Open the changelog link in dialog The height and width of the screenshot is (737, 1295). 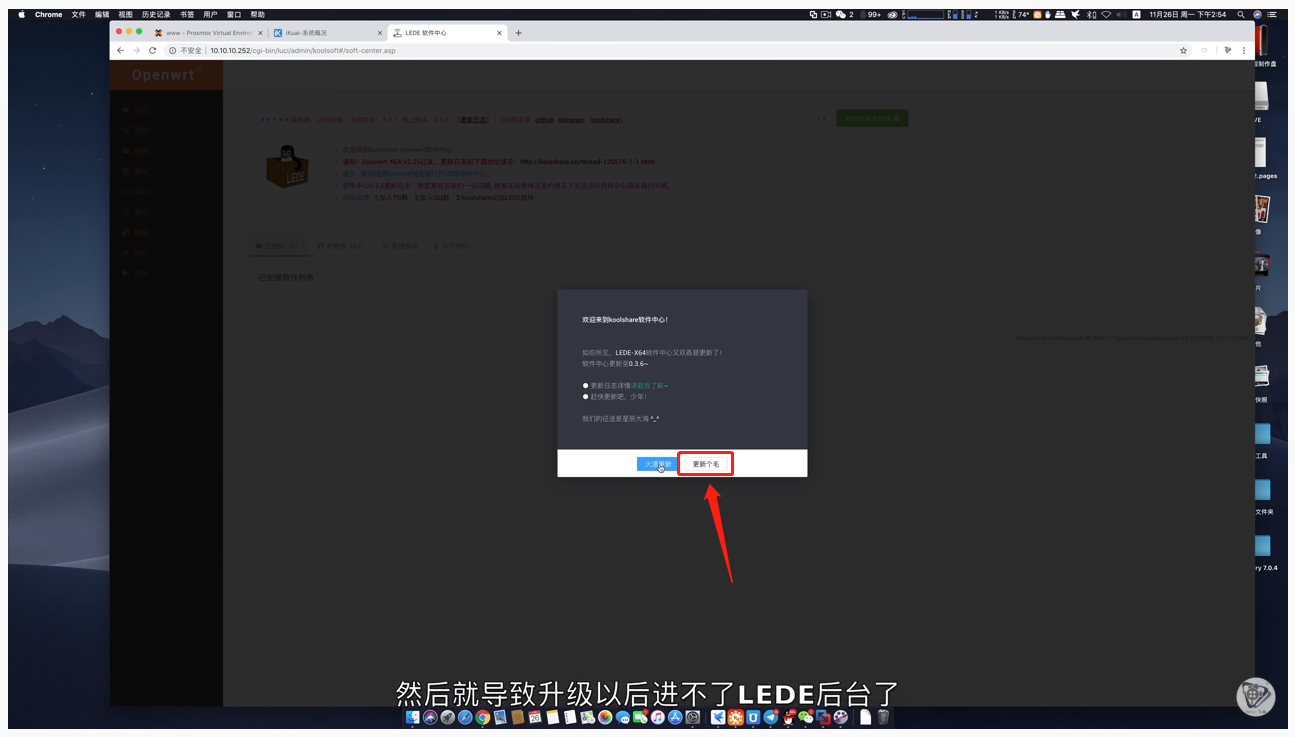tap(649, 385)
